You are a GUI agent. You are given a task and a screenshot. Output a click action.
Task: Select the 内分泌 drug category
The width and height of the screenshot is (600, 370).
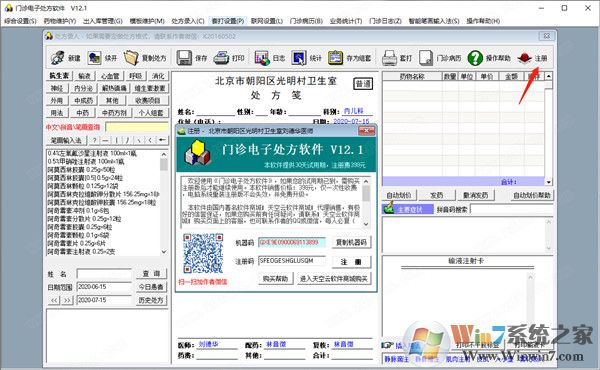coord(83,88)
